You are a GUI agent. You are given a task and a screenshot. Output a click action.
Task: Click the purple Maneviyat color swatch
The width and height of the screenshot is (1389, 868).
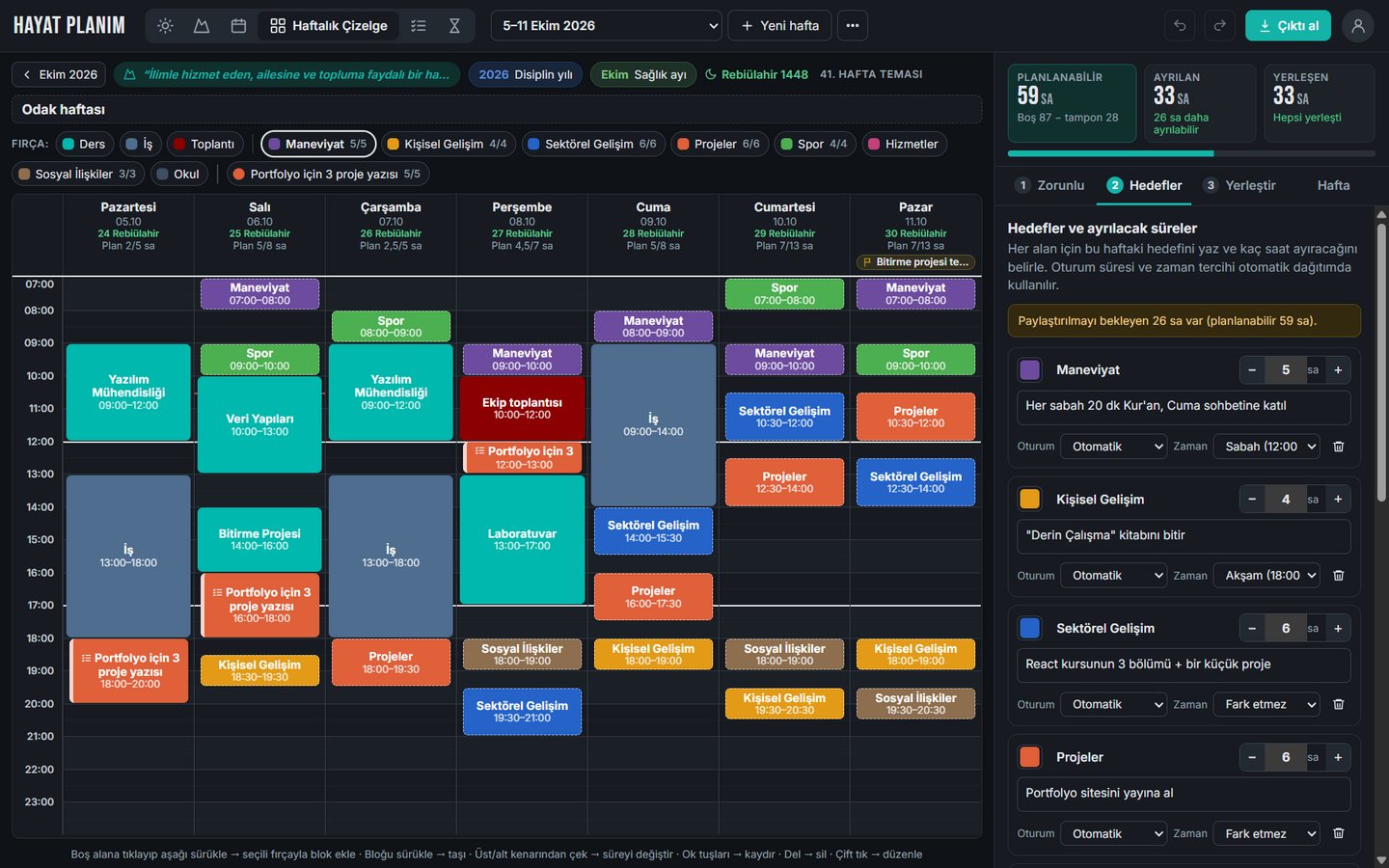click(1030, 370)
